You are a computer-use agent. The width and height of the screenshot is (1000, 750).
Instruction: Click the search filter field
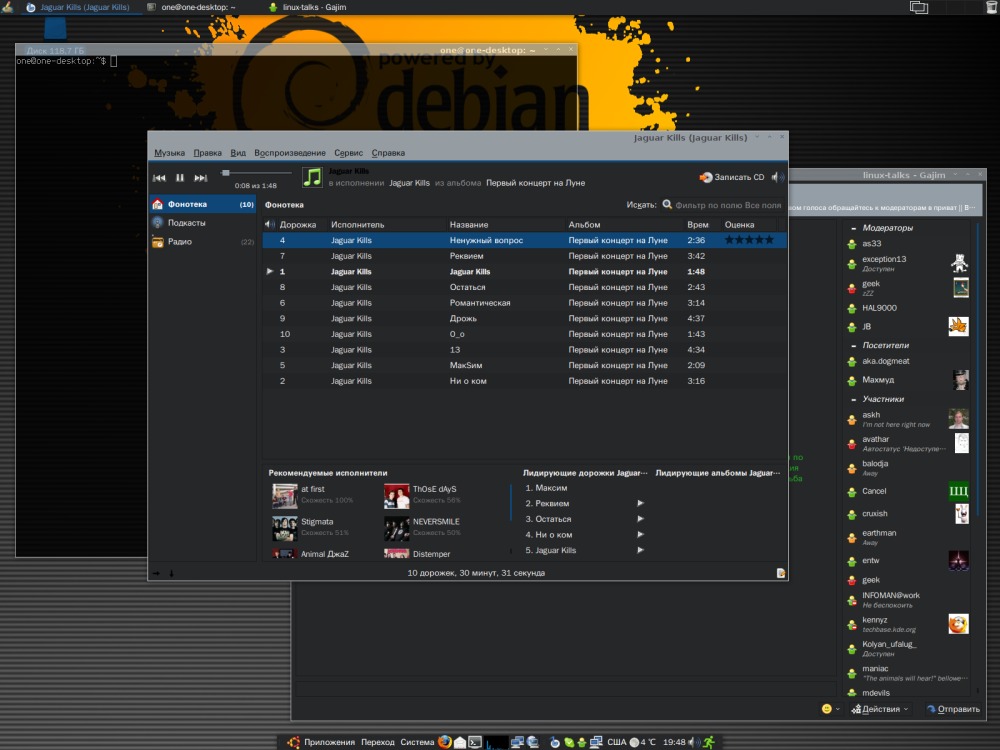click(x=728, y=205)
